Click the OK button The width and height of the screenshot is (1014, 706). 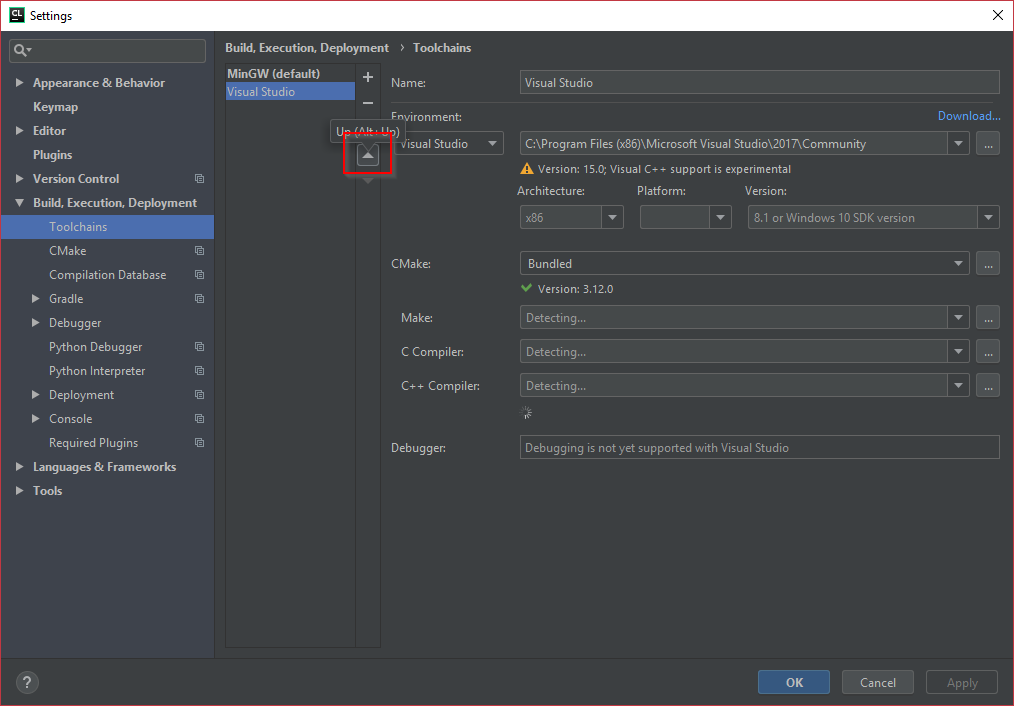pos(793,682)
